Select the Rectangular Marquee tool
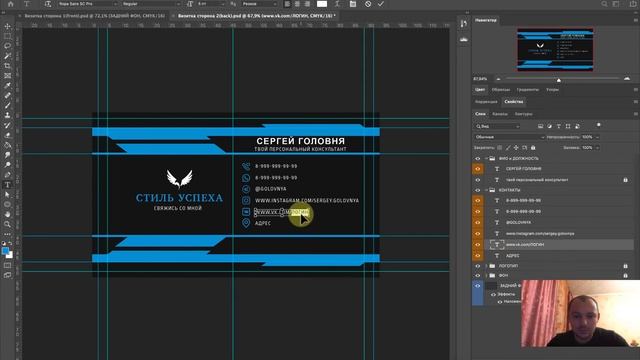This screenshot has height=360, width=640. tap(7, 36)
